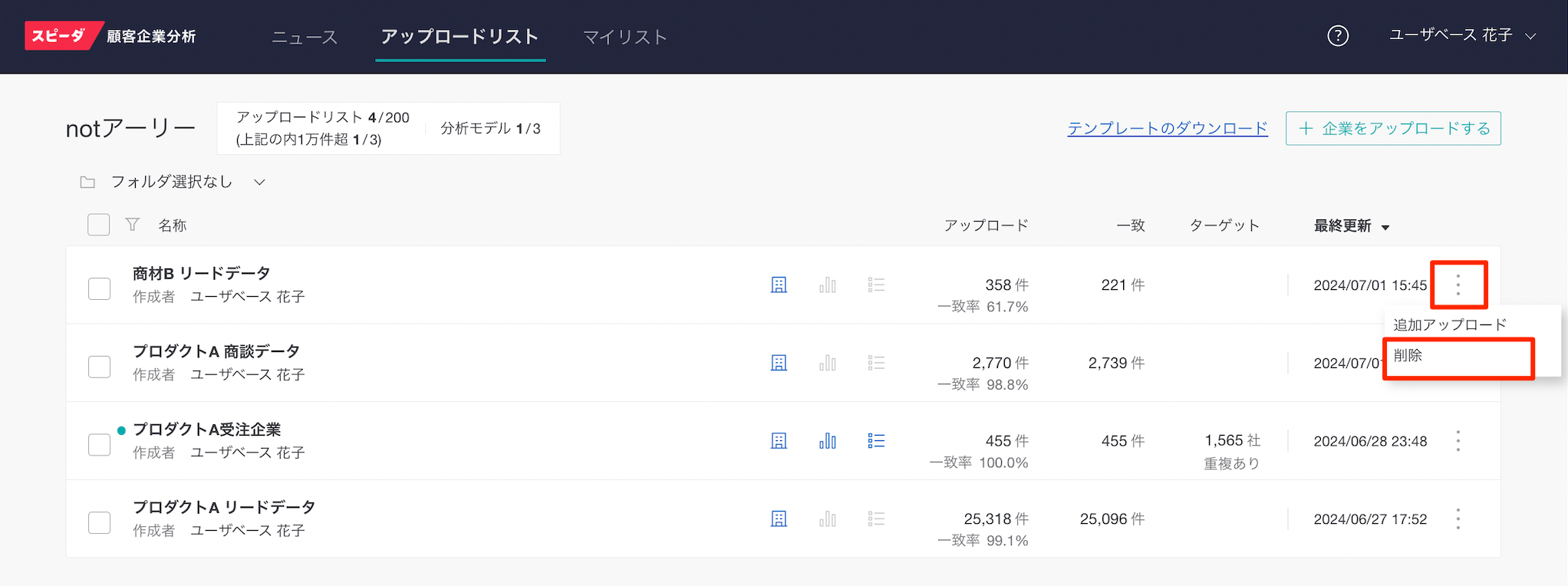The width and height of the screenshot is (1568, 586).
Task: Open three-dot menu for プロダクトA受注企業
Action: (1458, 441)
